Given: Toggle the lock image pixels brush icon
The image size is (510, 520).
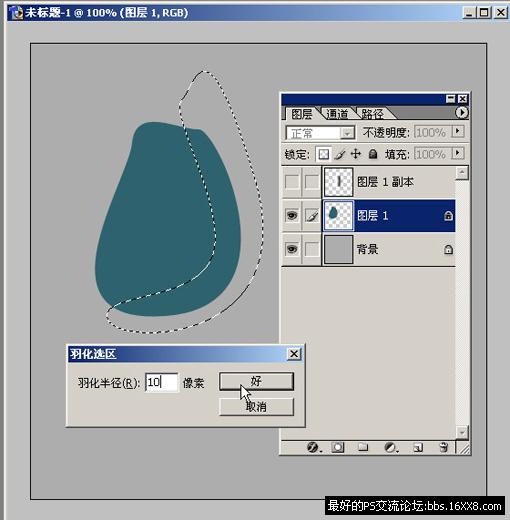Looking at the screenshot, I should tap(340, 154).
